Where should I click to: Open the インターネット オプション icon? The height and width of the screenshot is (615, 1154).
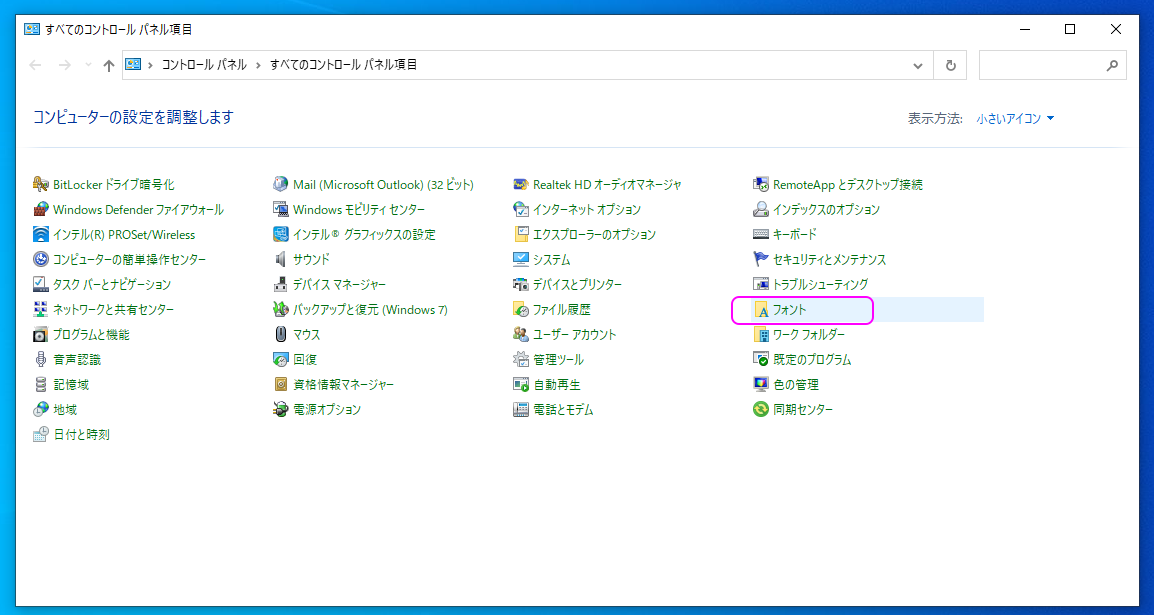(521, 209)
